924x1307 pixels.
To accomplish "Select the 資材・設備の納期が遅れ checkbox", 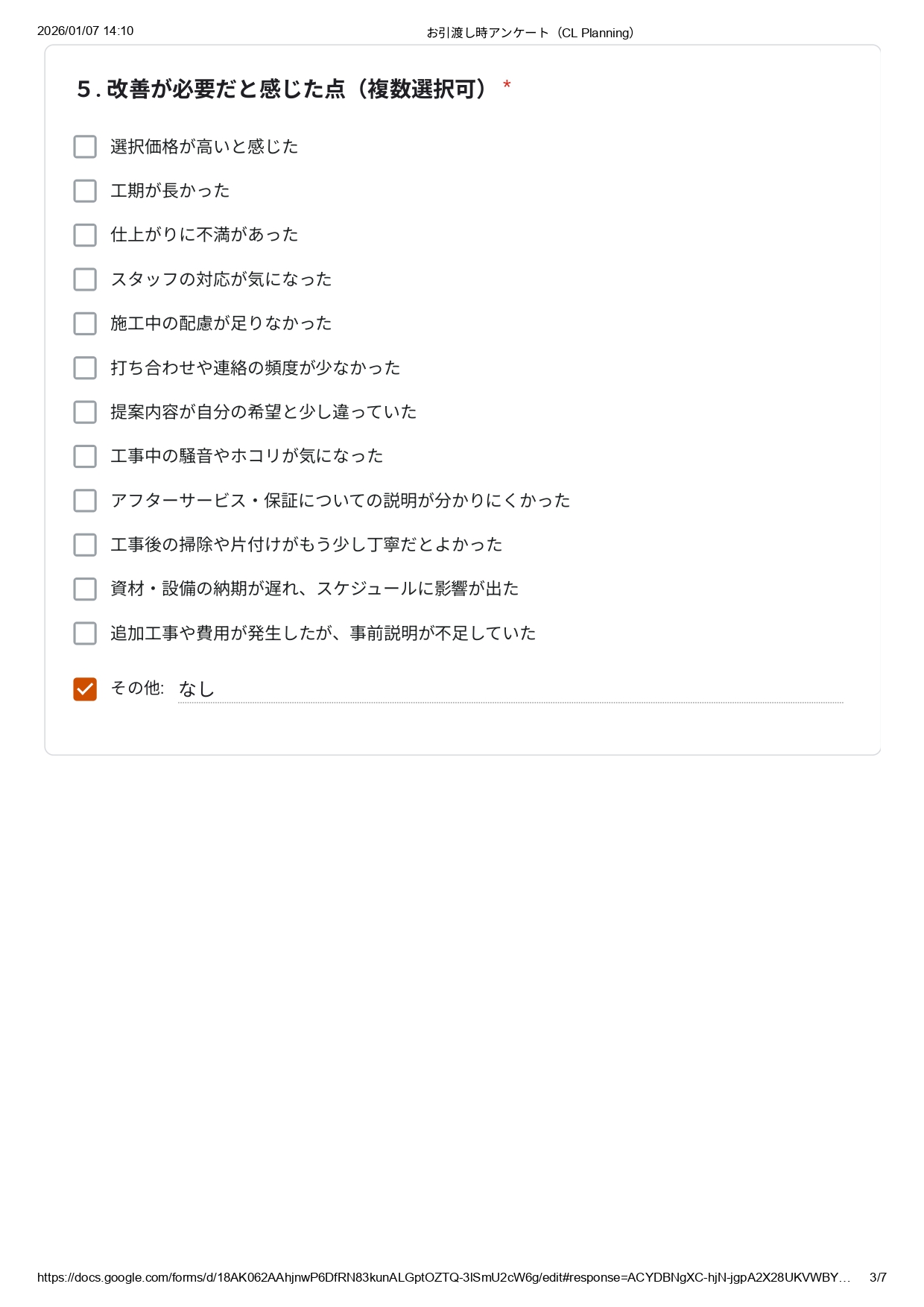I will [x=85, y=589].
